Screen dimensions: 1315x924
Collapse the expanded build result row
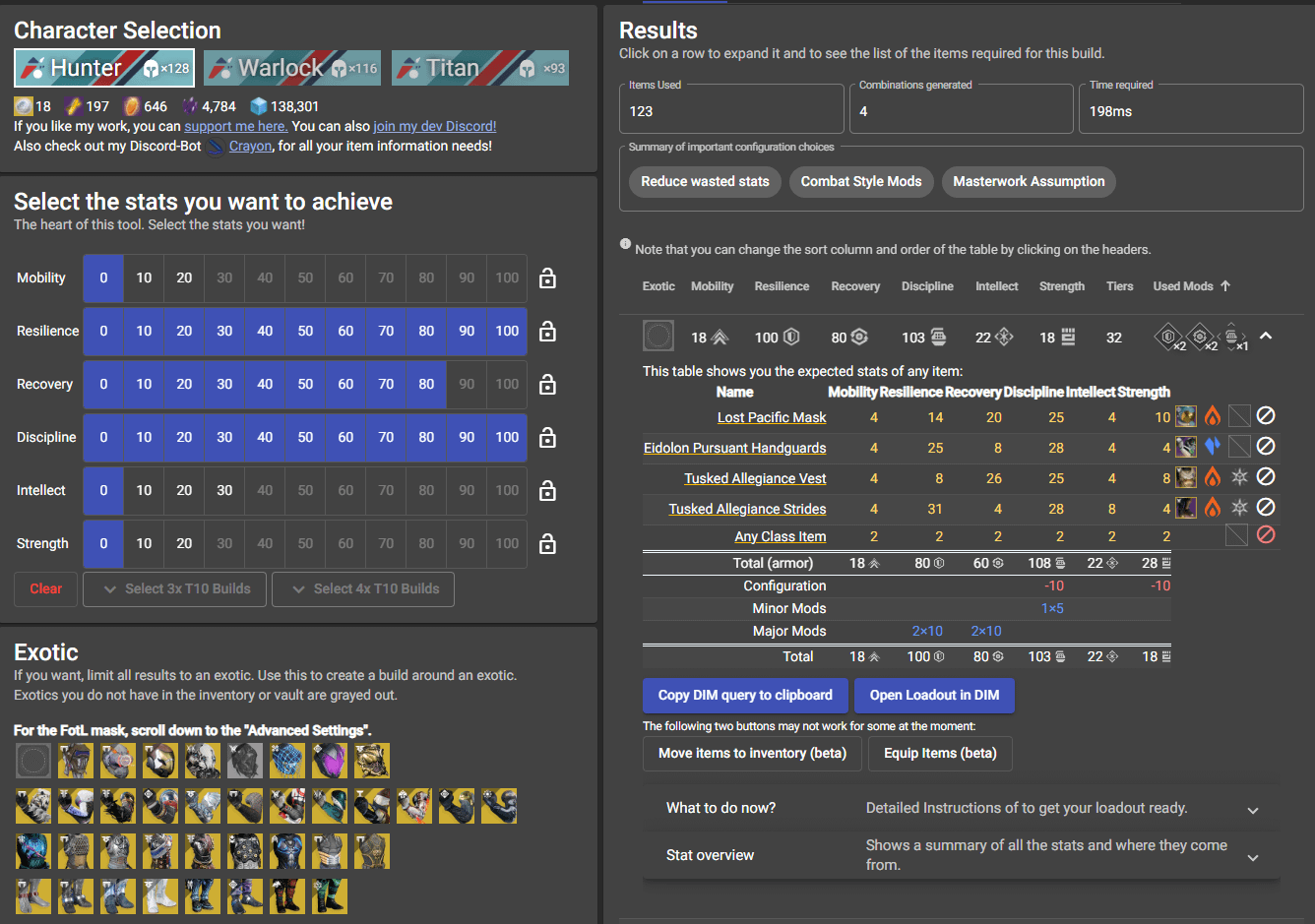pyautogui.click(x=1267, y=337)
